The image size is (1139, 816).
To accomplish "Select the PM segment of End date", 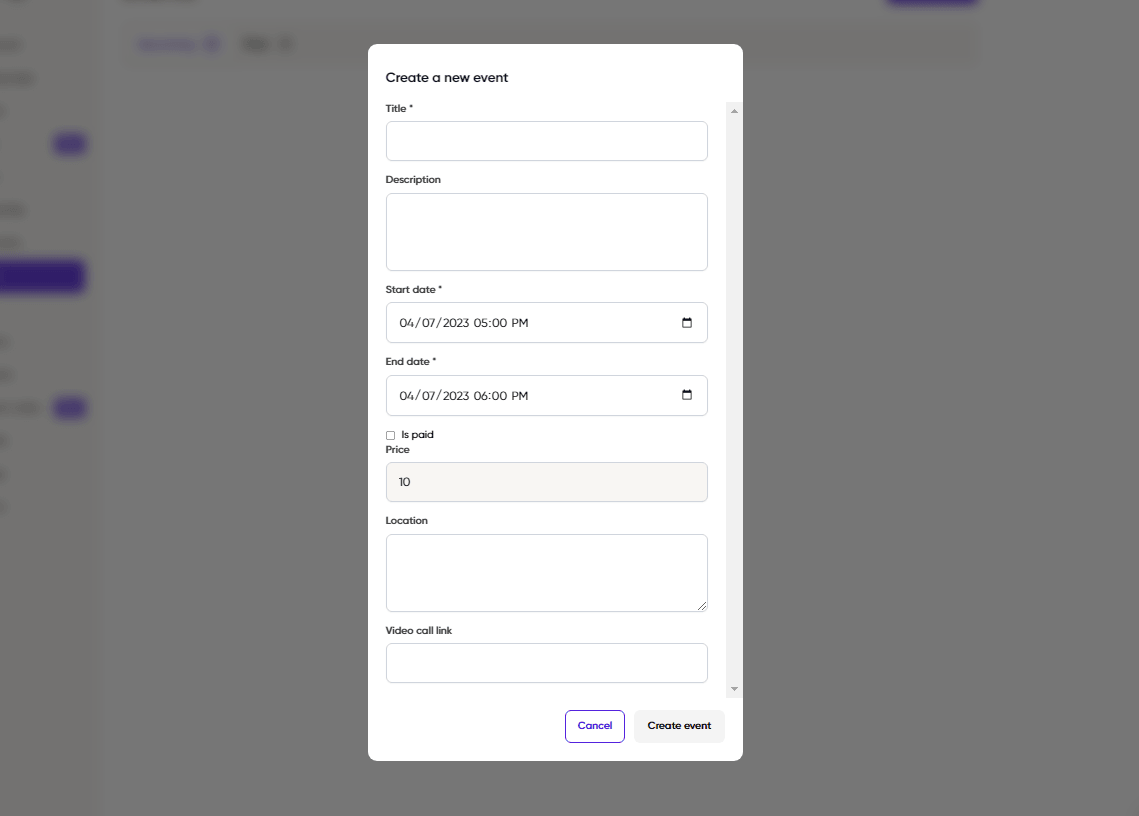I will pos(519,396).
